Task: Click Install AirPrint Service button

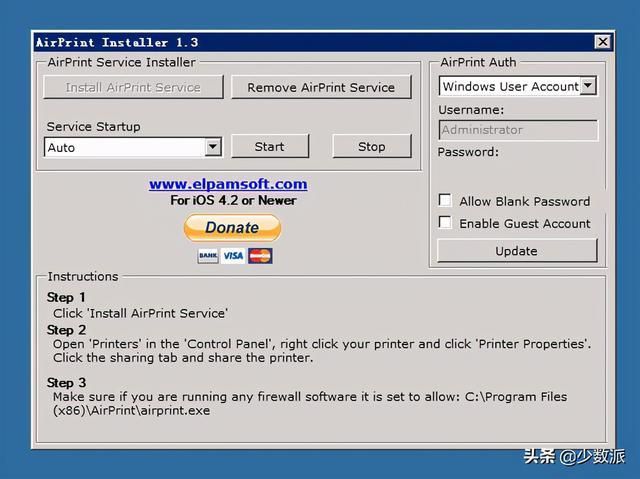Action: pyautogui.click(x=133, y=87)
